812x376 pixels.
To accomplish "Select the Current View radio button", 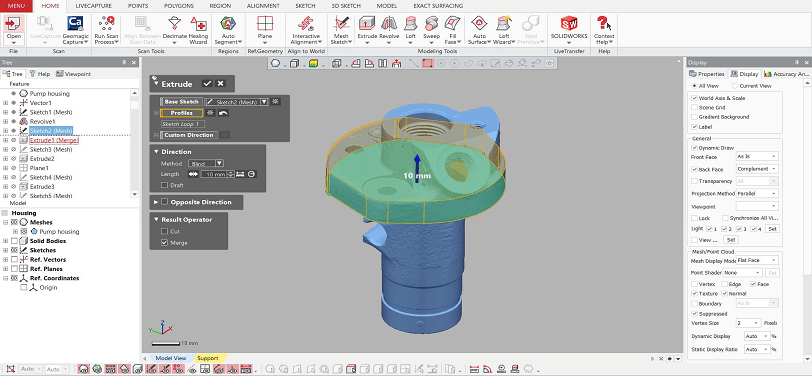I will pos(735,86).
